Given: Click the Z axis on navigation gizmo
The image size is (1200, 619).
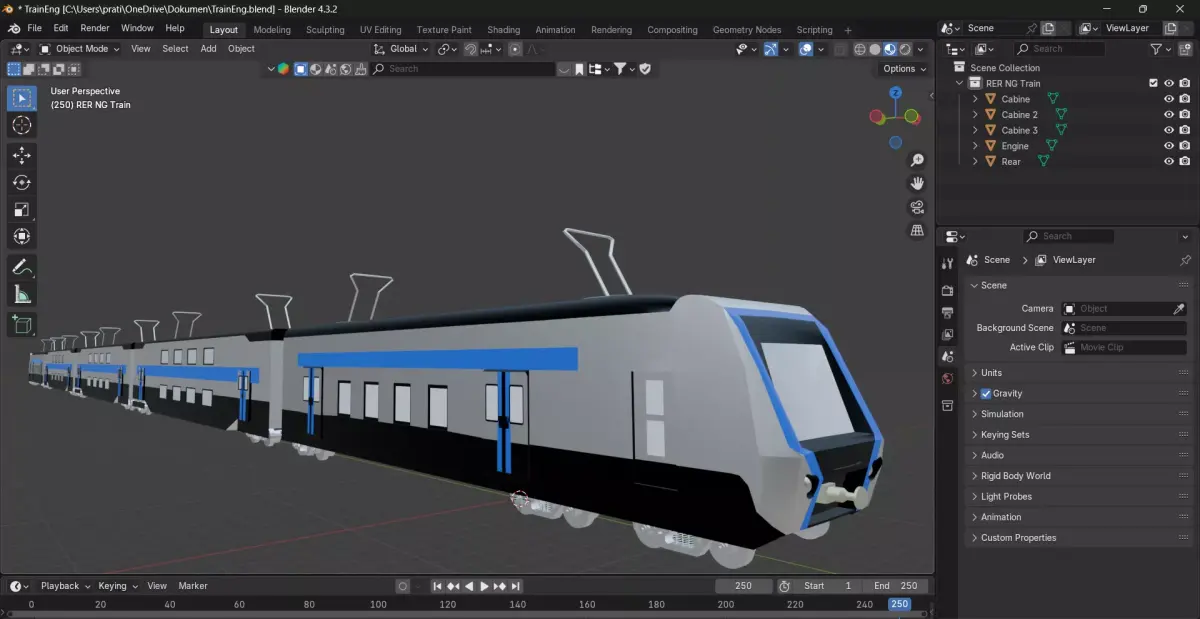Looking at the screenshot, I should click(896, 92).
